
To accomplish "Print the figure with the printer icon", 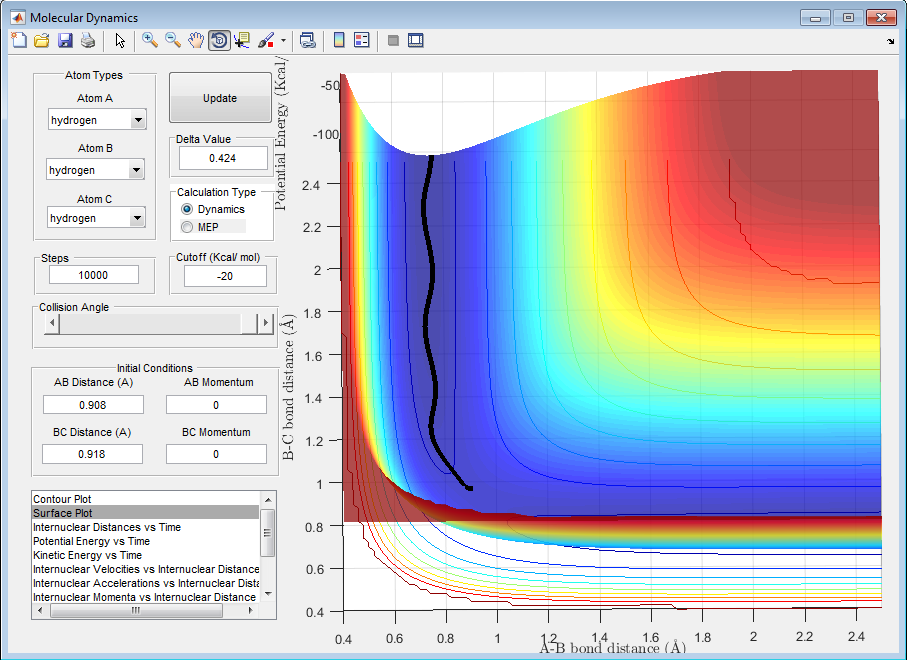I will 88,41.
